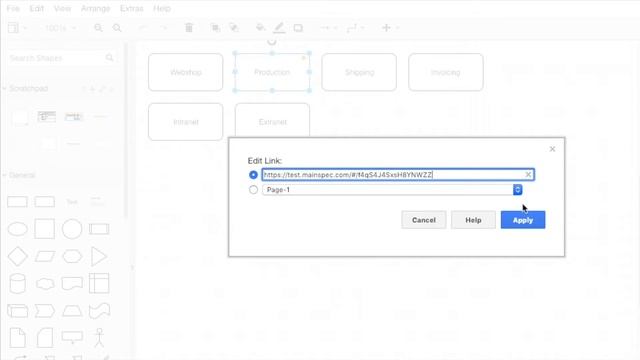This screenshot has width=640, height=360.
Task: Pick the actor stick figure shape
Action: click(99, 338)
